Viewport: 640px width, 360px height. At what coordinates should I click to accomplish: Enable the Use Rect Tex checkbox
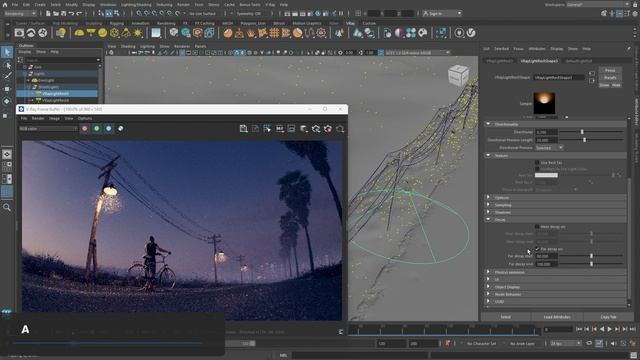tap(537, 162)
